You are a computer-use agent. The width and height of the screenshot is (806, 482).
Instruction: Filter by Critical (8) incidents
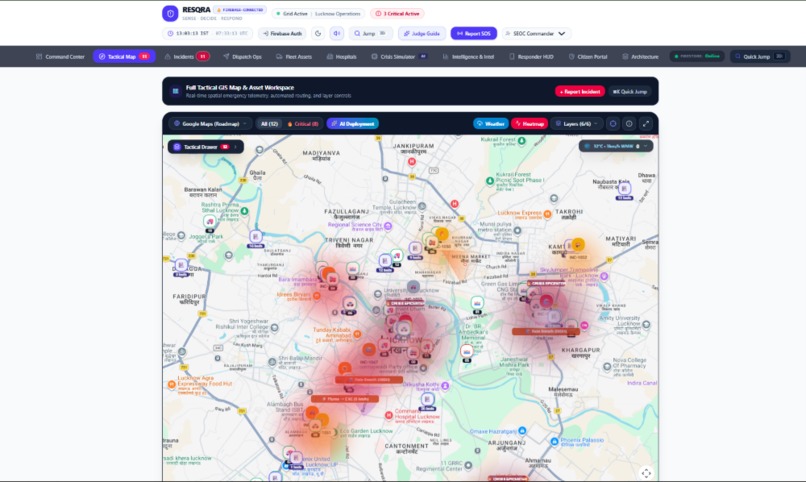tap(303, 124)
